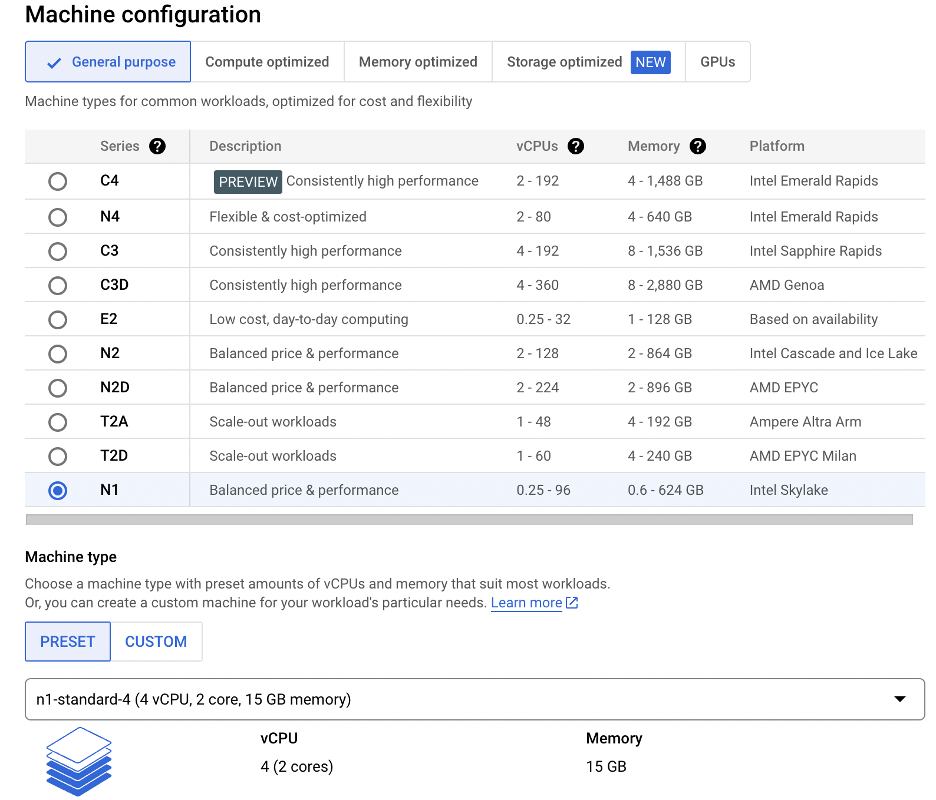Click the 'Intel Cascade and Ice Lake' platform cell
936x800 pixels.
[x=833, y=353]
